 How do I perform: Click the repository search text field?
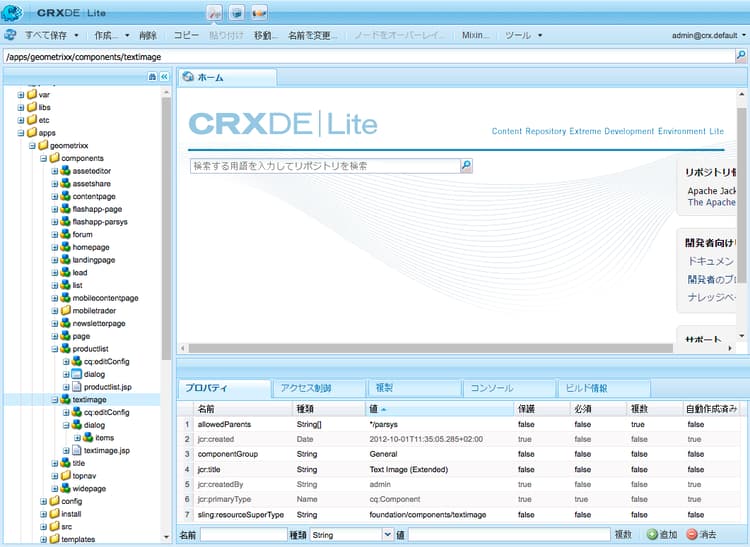(325, 165)
